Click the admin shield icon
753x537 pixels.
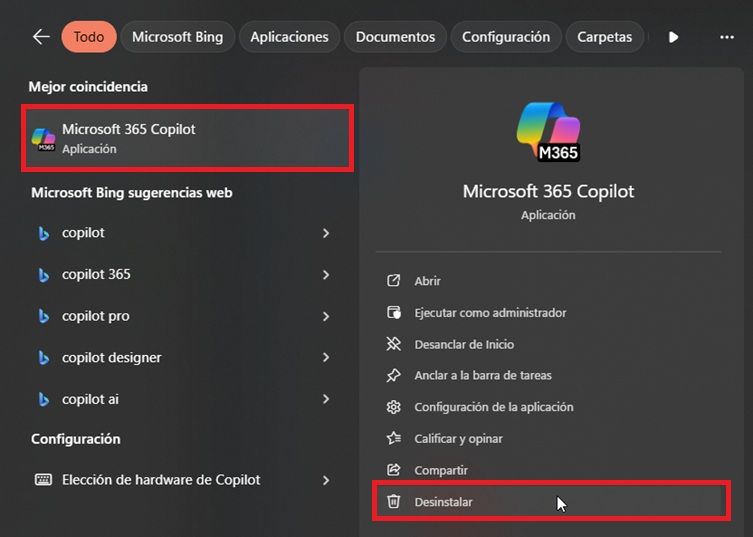click(394, 313)
